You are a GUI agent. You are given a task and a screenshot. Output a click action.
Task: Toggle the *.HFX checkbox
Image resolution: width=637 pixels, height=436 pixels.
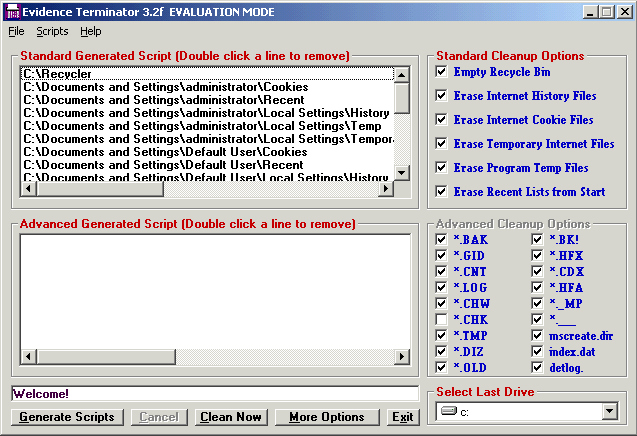point(537,255)
